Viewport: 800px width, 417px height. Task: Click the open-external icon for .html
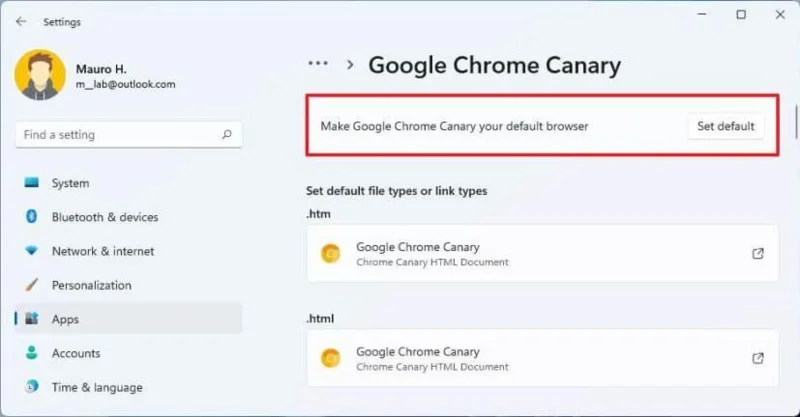click(x=758, y=358)
